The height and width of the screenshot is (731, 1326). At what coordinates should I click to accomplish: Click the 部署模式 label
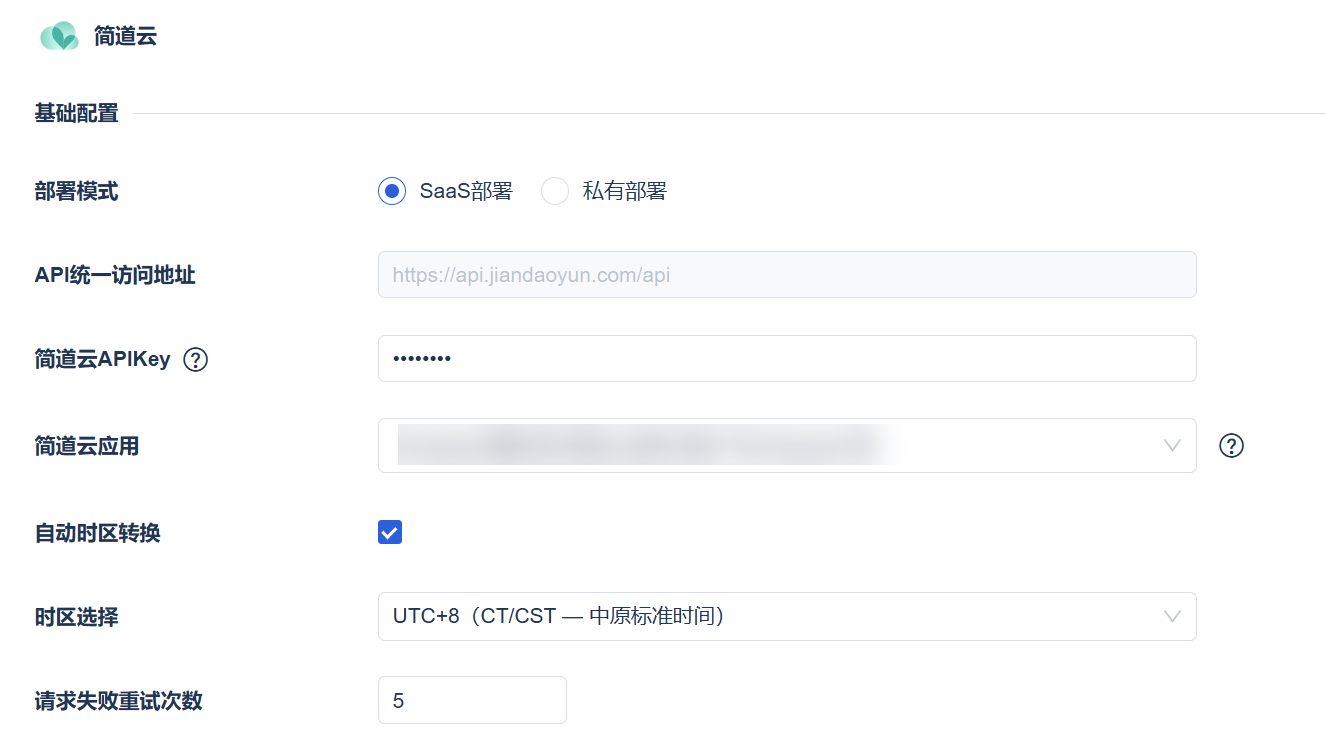tap(77, 191)
